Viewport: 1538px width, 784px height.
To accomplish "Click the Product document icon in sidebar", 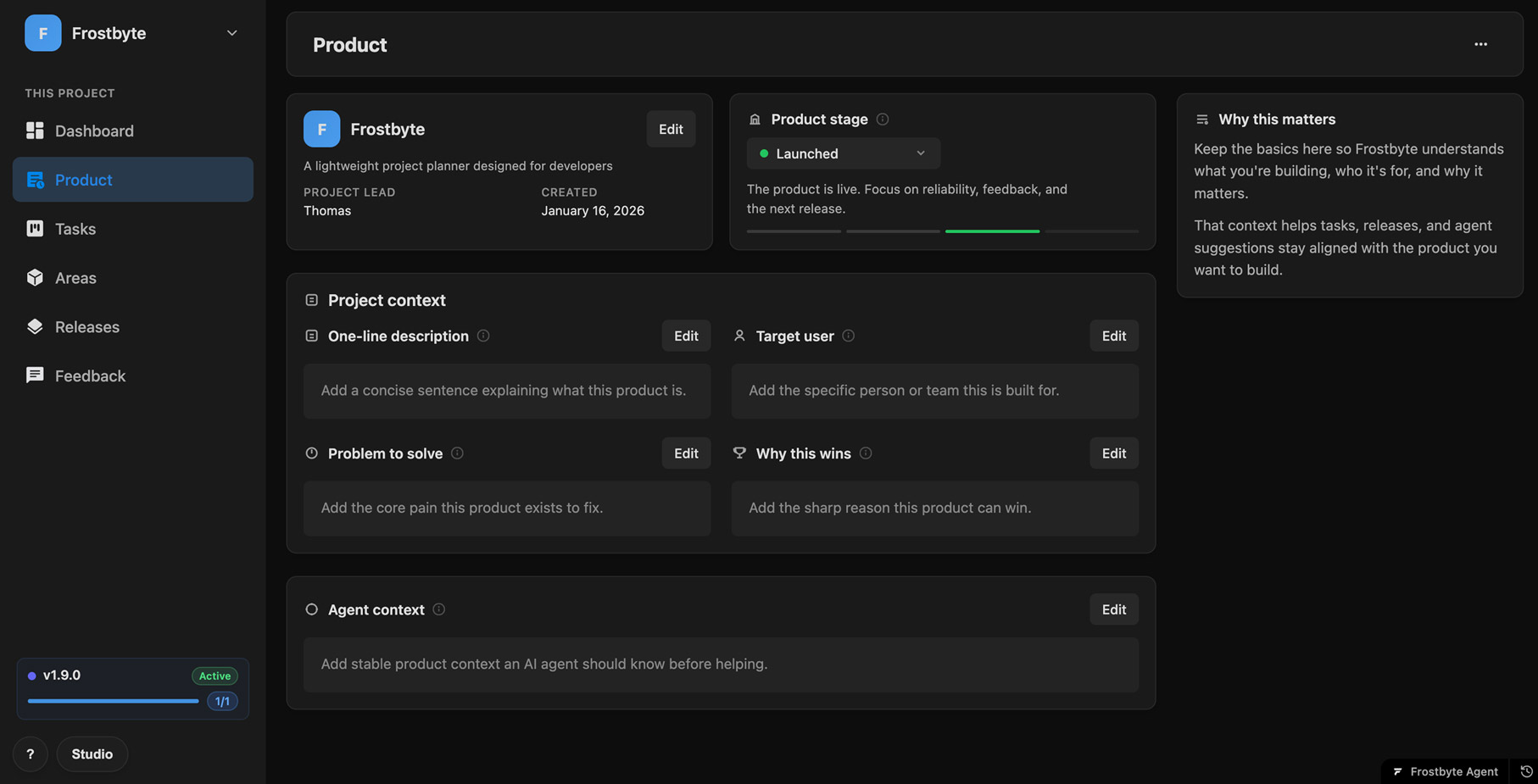I will tap(35, 180).
